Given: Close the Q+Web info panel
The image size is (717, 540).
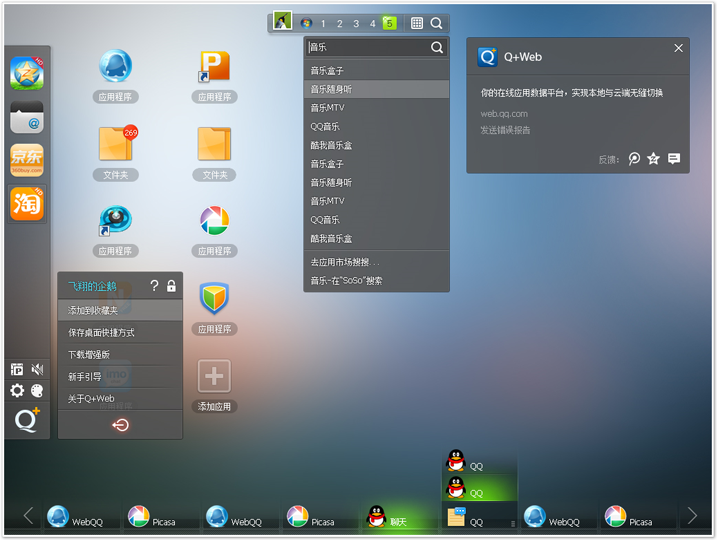Looking at the screenshot, I should coord(679,48).
